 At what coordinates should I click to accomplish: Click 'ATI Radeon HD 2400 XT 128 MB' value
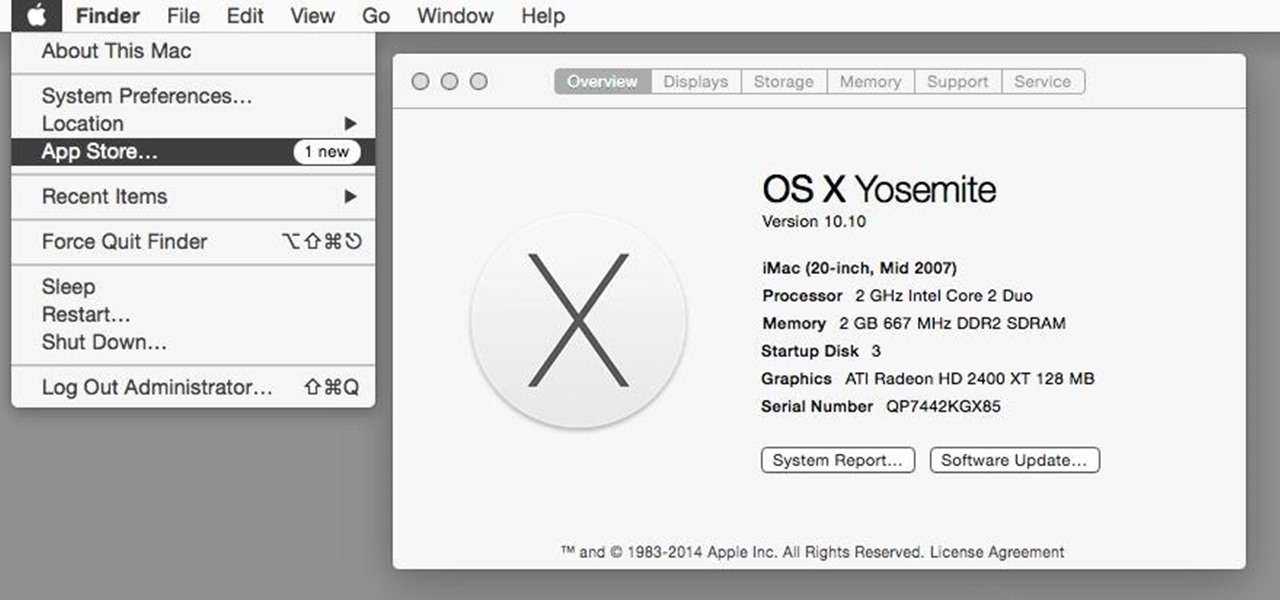970,379
